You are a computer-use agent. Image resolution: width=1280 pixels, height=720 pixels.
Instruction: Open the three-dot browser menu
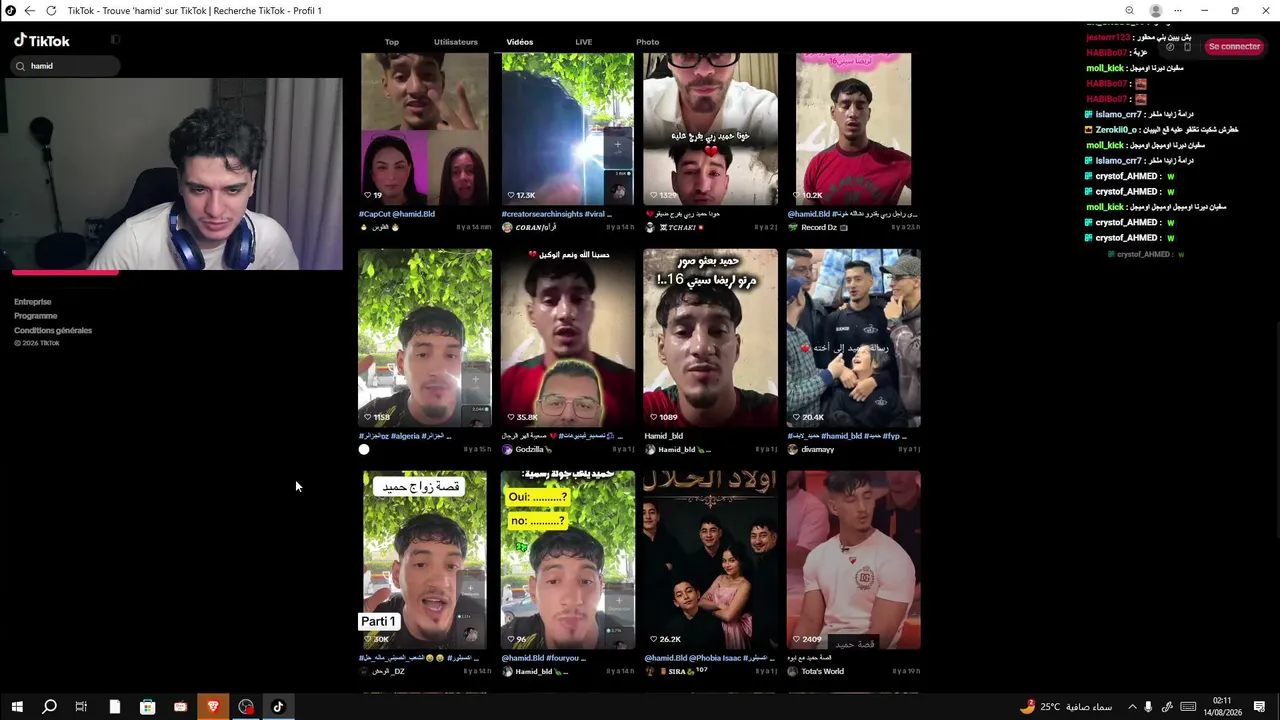tap(1176, 11)
